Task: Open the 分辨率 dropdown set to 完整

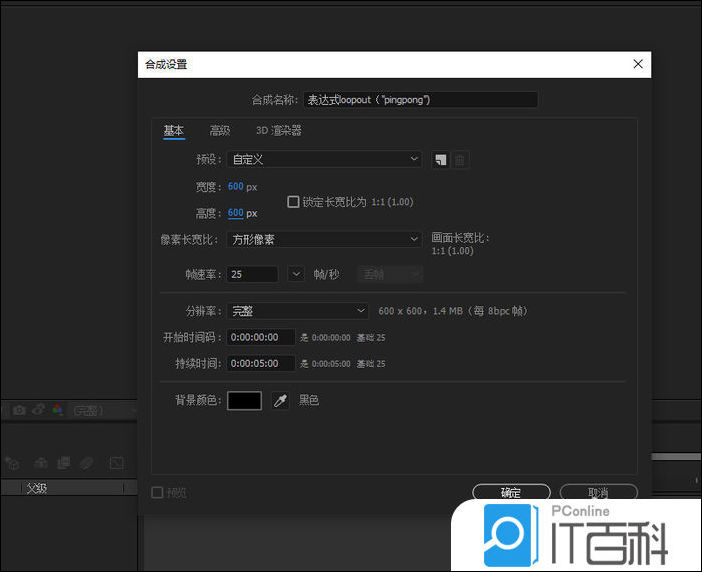Action: [298, 311]
